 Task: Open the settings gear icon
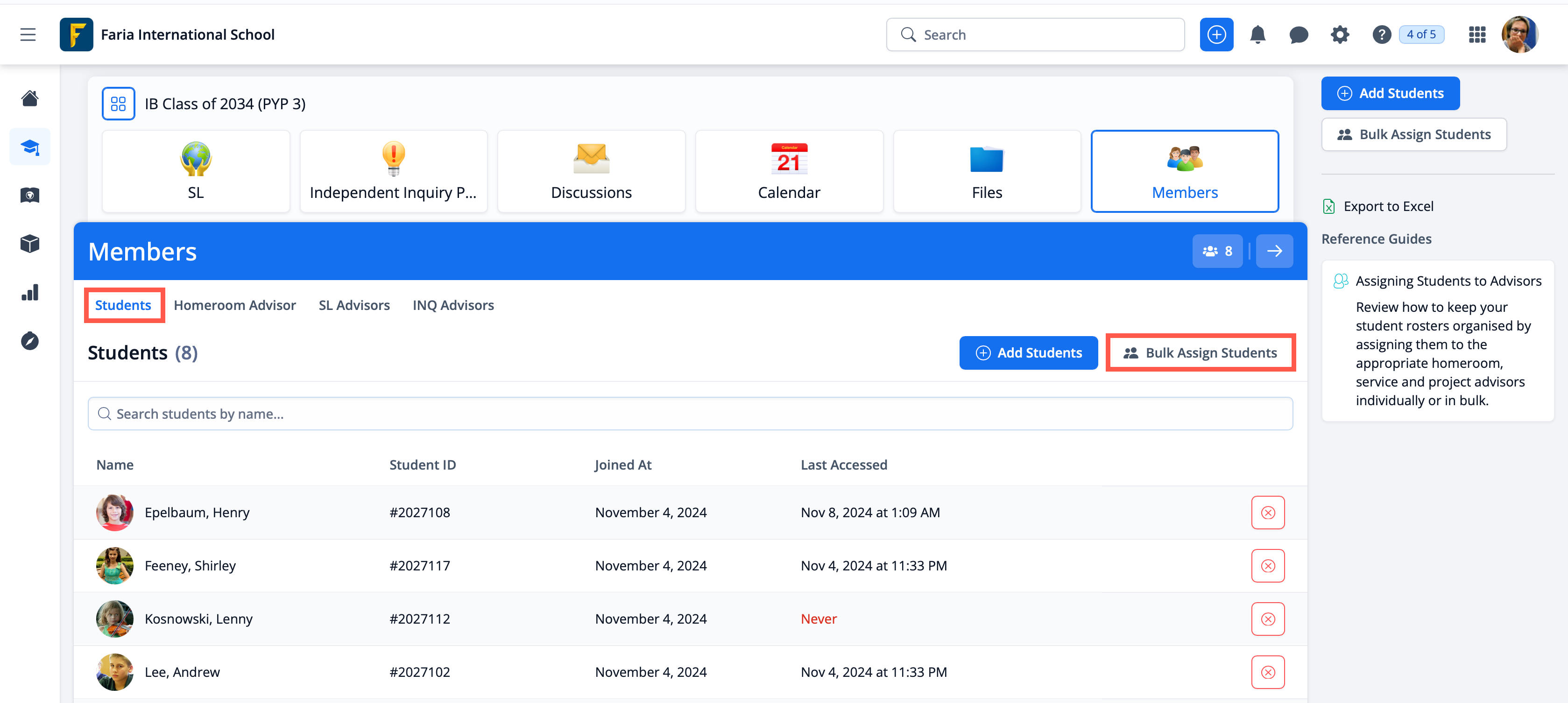pyautogui.click(x=1340, y=35)
